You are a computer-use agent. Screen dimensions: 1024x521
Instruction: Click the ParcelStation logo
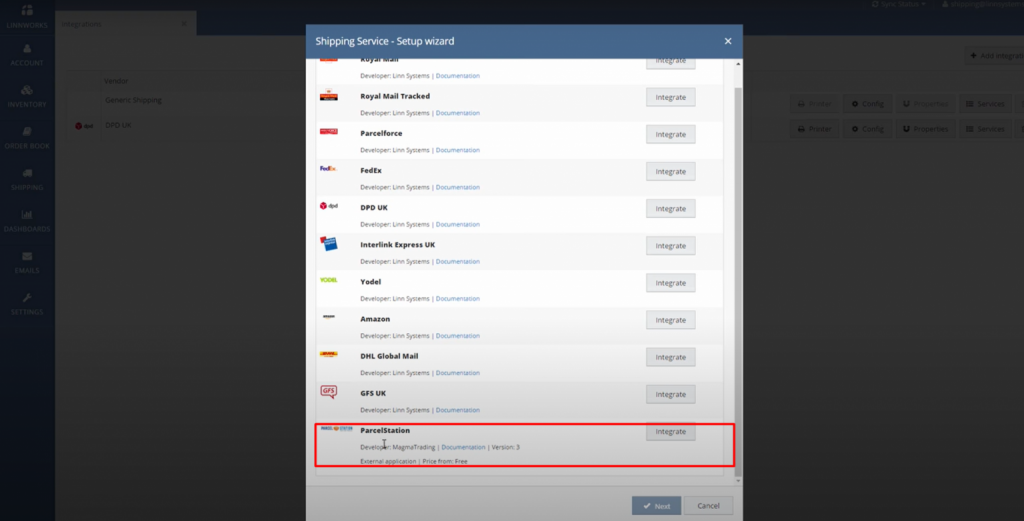point(336,428)
